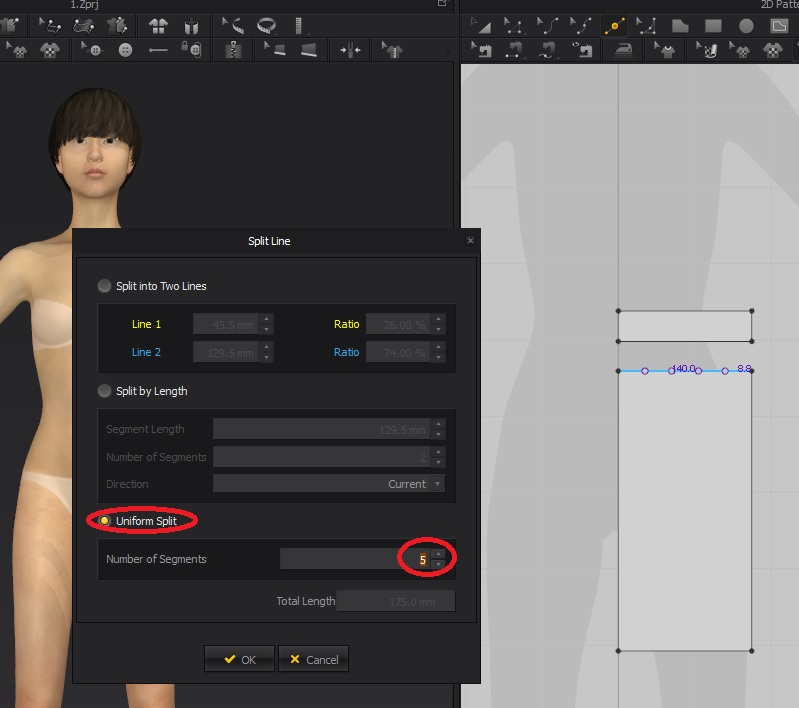The width and height of the screenshot is (799, 708).
Task: Select the Edit Texture tool in 3D toolbar
Action: pos(16,50)
